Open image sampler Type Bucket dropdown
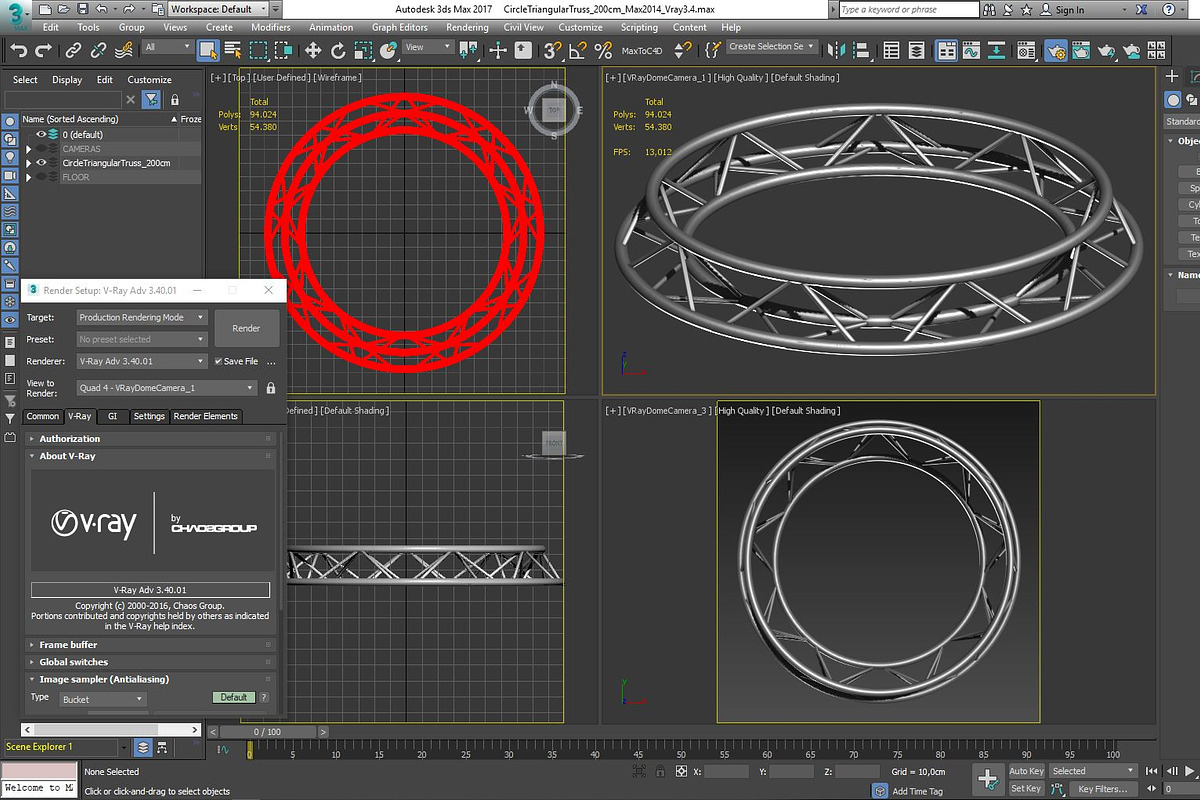Viewport: 1200px width, 800px height. pyautogui.click(x=103, y=699)
